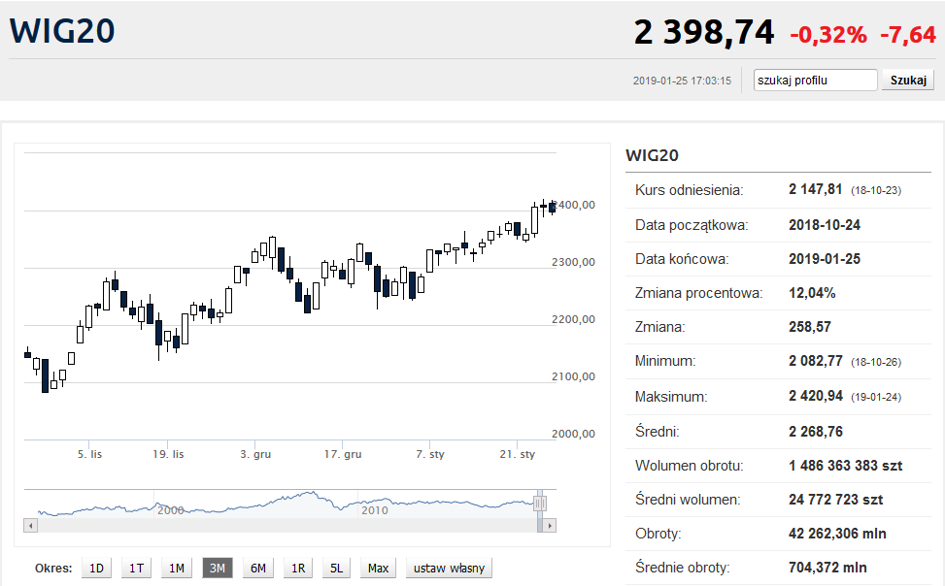Click the last candlestick on the chart
945x586 pixels.
(x=552, y=207)
